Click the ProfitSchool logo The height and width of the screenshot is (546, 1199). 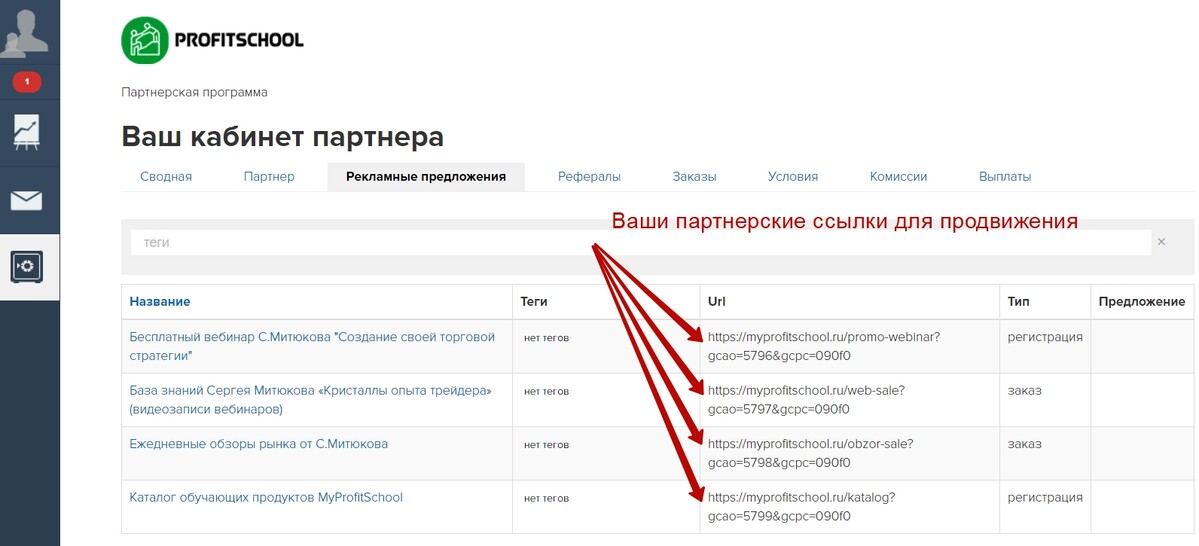(213, 40)
